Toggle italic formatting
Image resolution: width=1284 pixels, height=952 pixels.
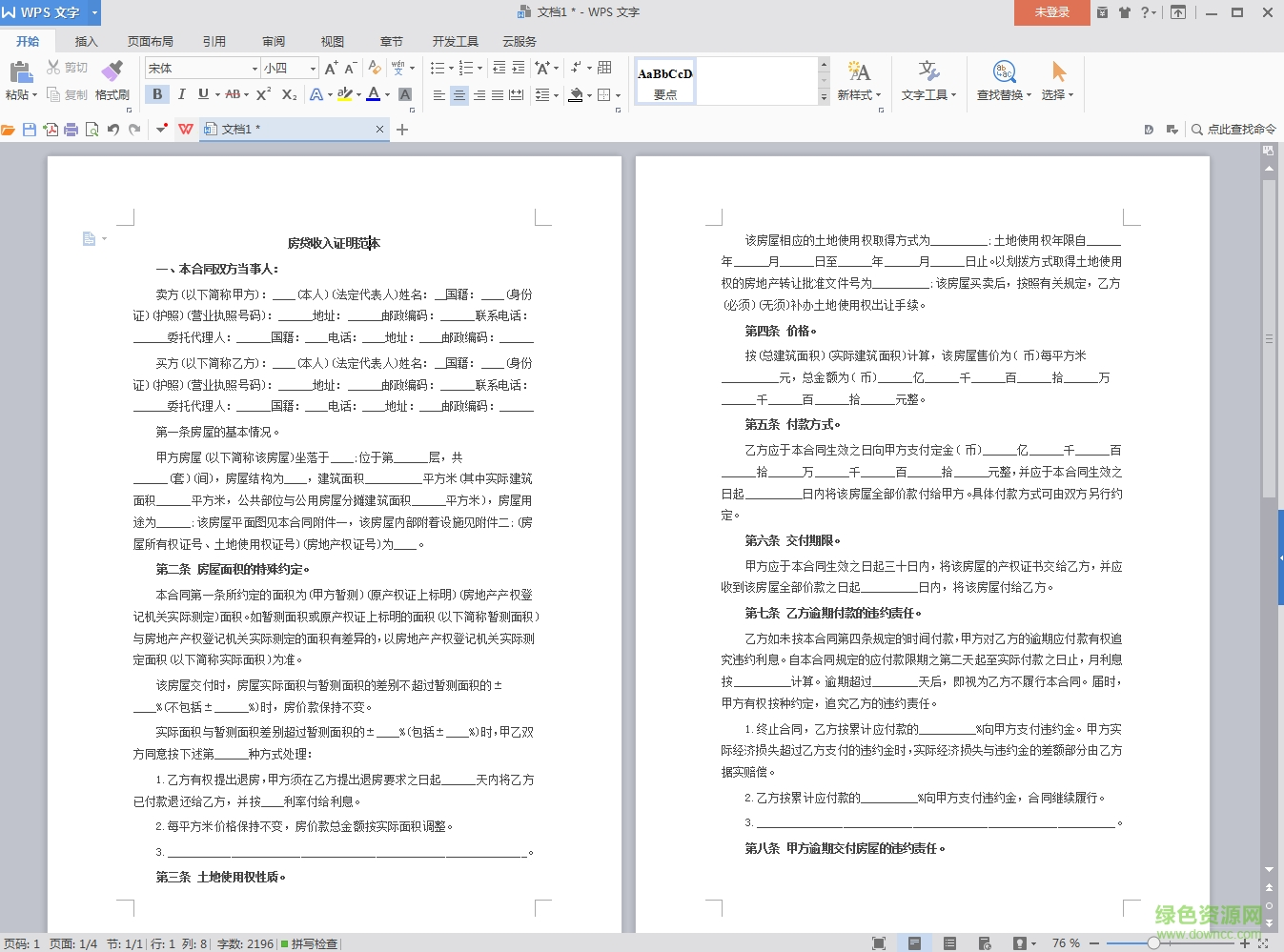click(x=181, y=94)
